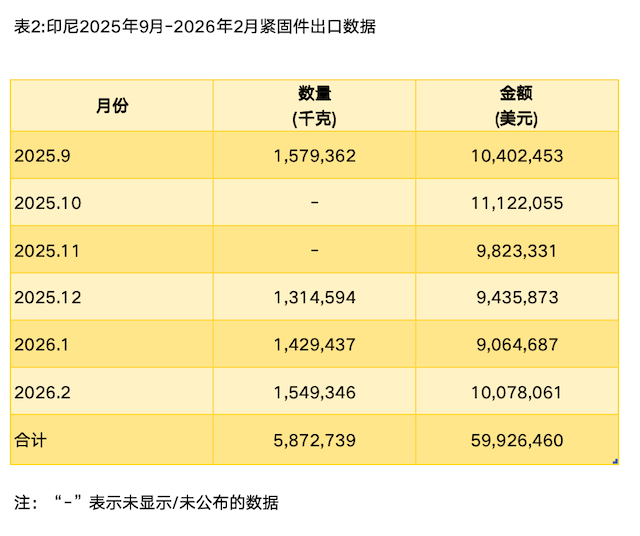
Task: Select the '合计' total row label
Action: click(x=112, y=440)
